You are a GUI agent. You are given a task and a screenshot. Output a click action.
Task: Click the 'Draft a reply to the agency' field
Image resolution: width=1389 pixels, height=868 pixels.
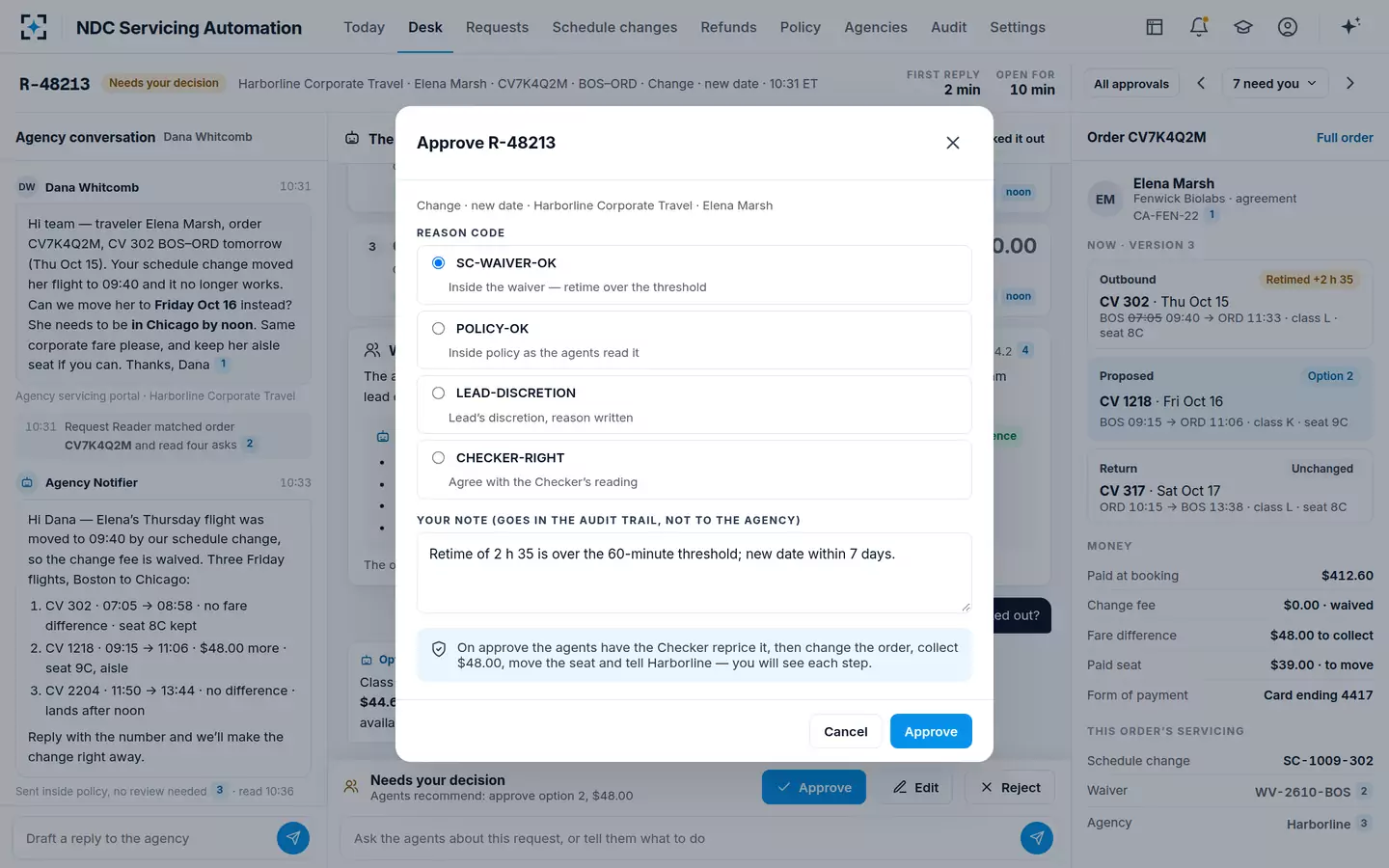pos(145,838)
